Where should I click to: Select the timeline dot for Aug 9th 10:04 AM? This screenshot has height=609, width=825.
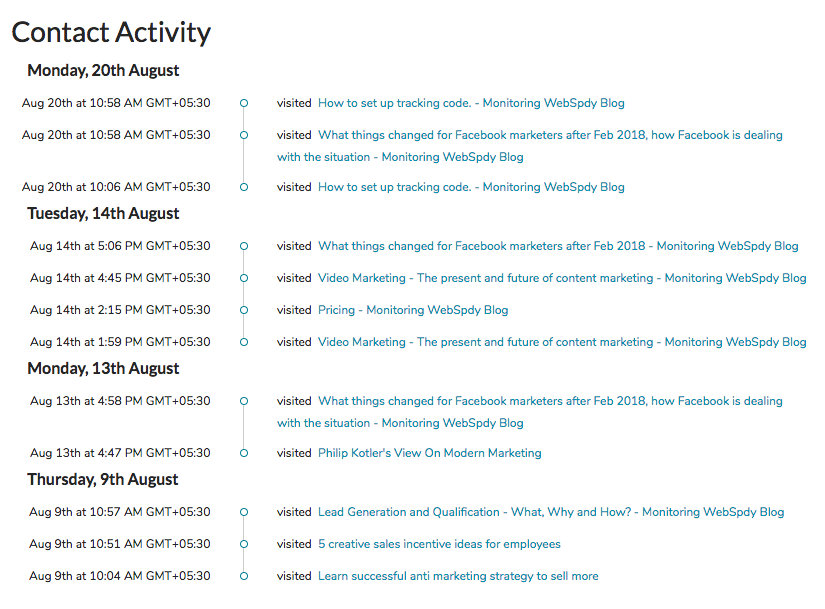tap(244, 576)
